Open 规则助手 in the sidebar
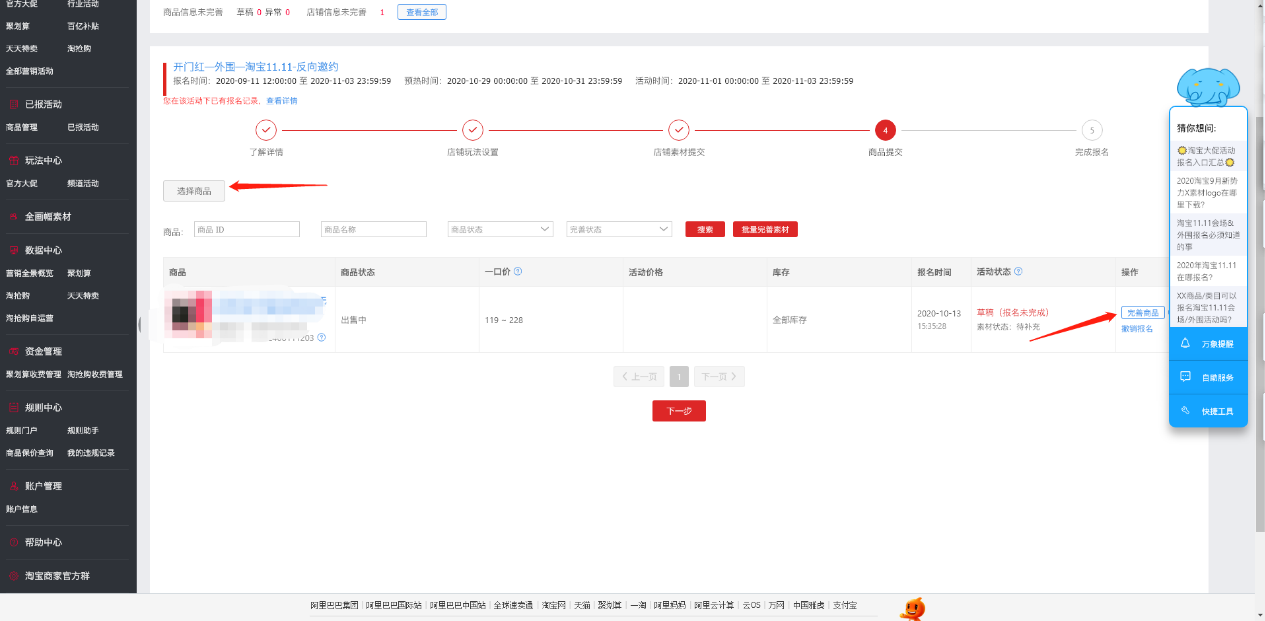The width and height of the screenshot is (1265, 621). pyautogui.click(x=83, y=430)
